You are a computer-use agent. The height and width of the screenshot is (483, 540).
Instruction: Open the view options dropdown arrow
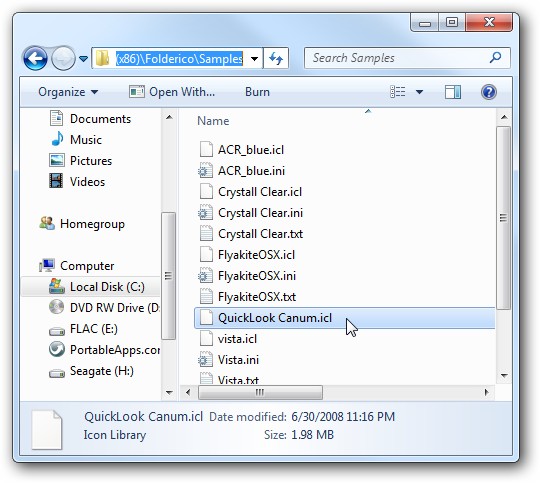pyautogui.click(x=419, y=92)
